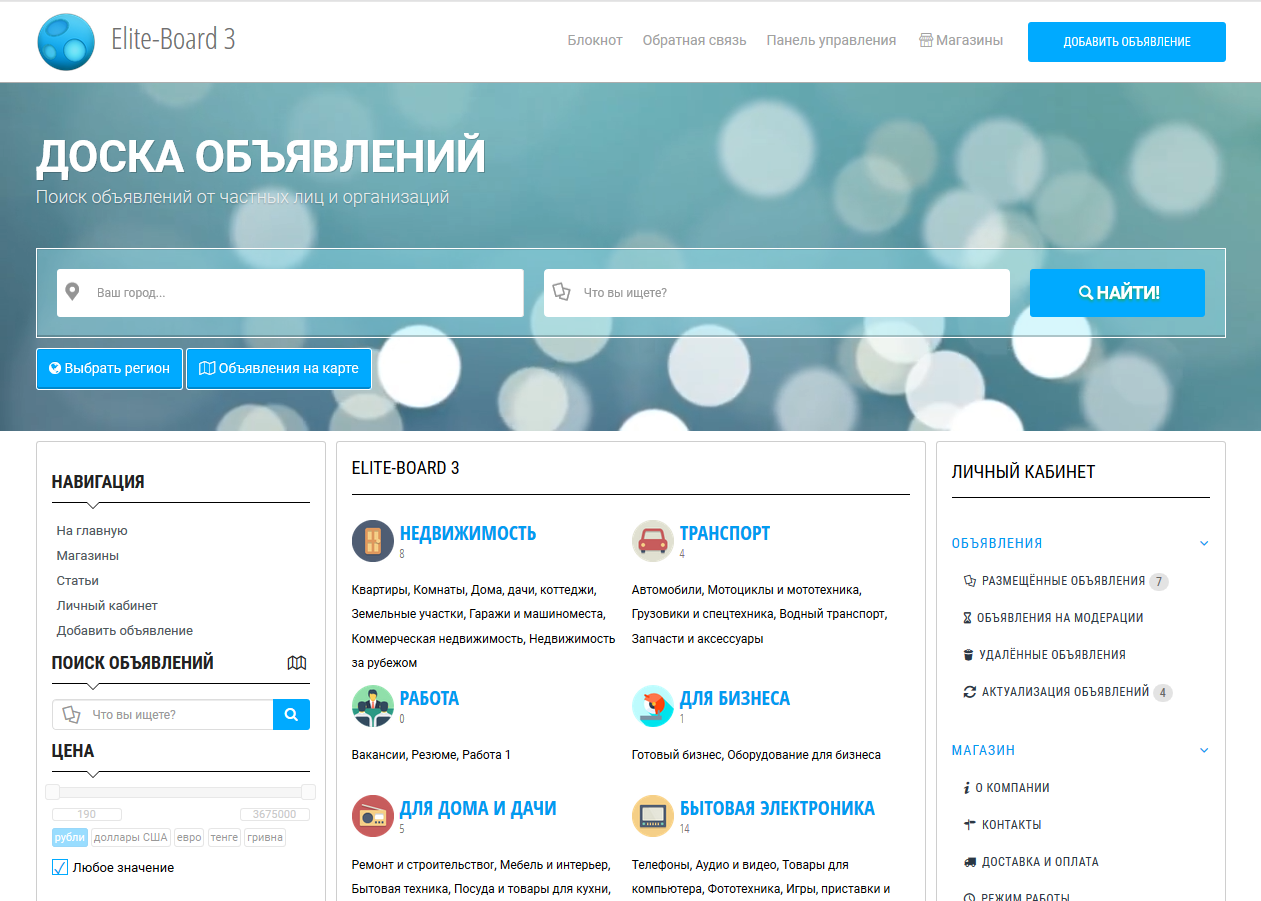Image resolution: width=1261 pixels, height=901 pixels.
Task: Click the Elite-Board 3 logo icon
Action: (66, 42)
